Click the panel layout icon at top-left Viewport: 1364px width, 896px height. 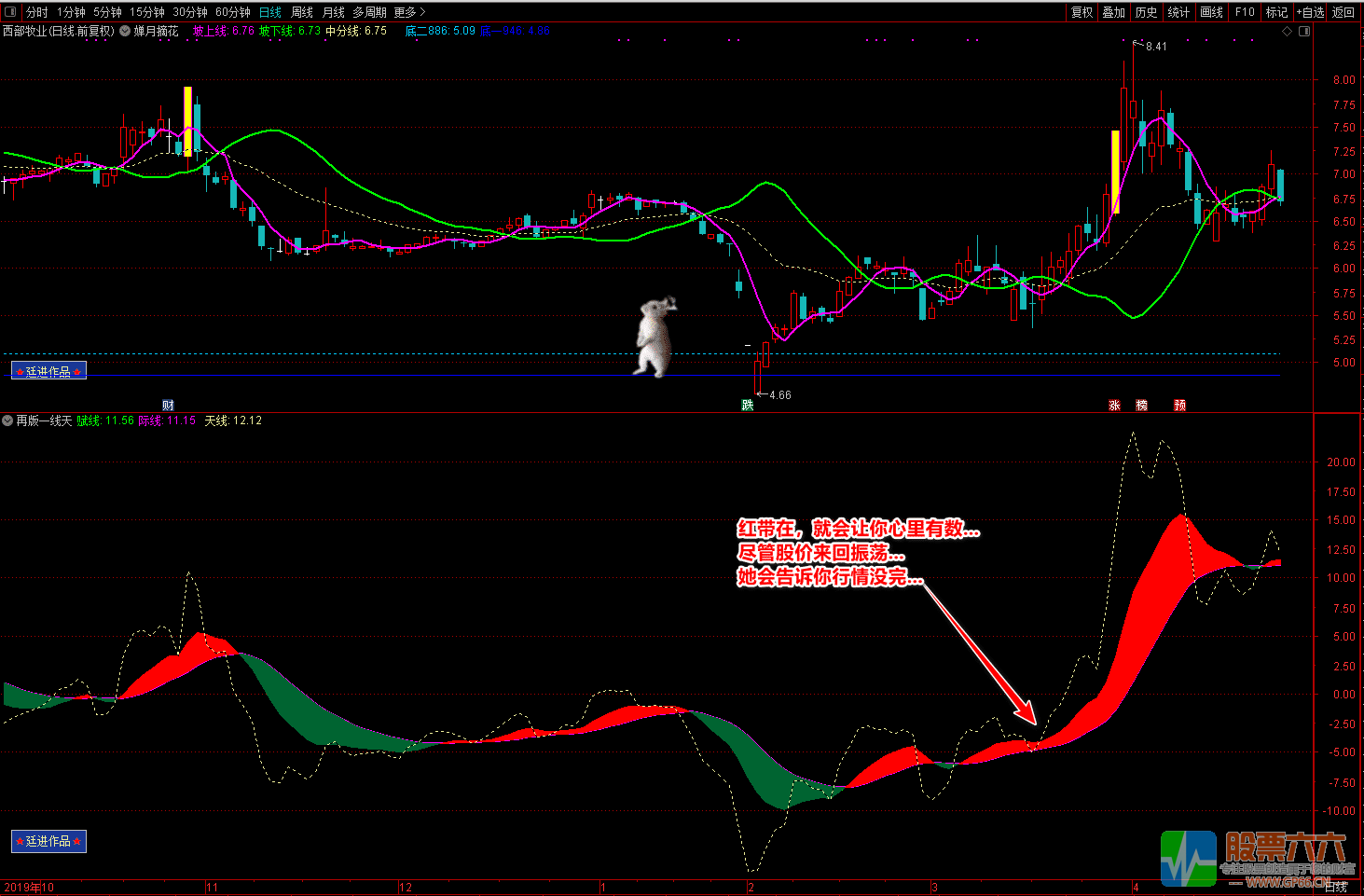[10, 12]
